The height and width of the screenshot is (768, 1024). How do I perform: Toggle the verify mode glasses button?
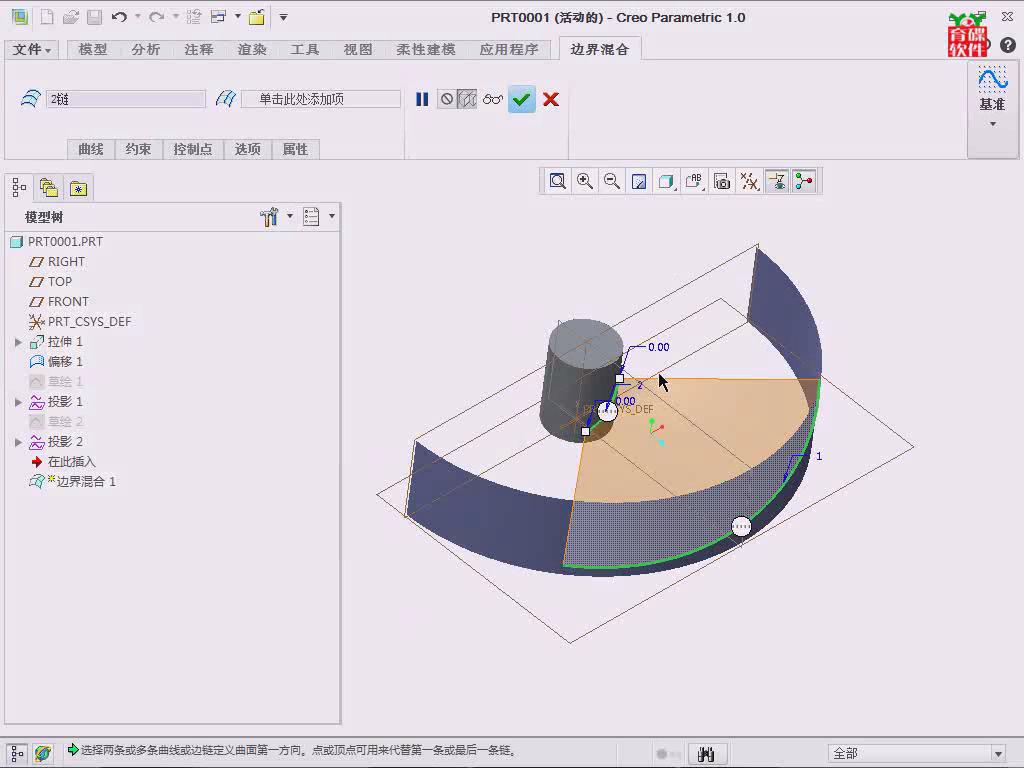coord(493,99)
